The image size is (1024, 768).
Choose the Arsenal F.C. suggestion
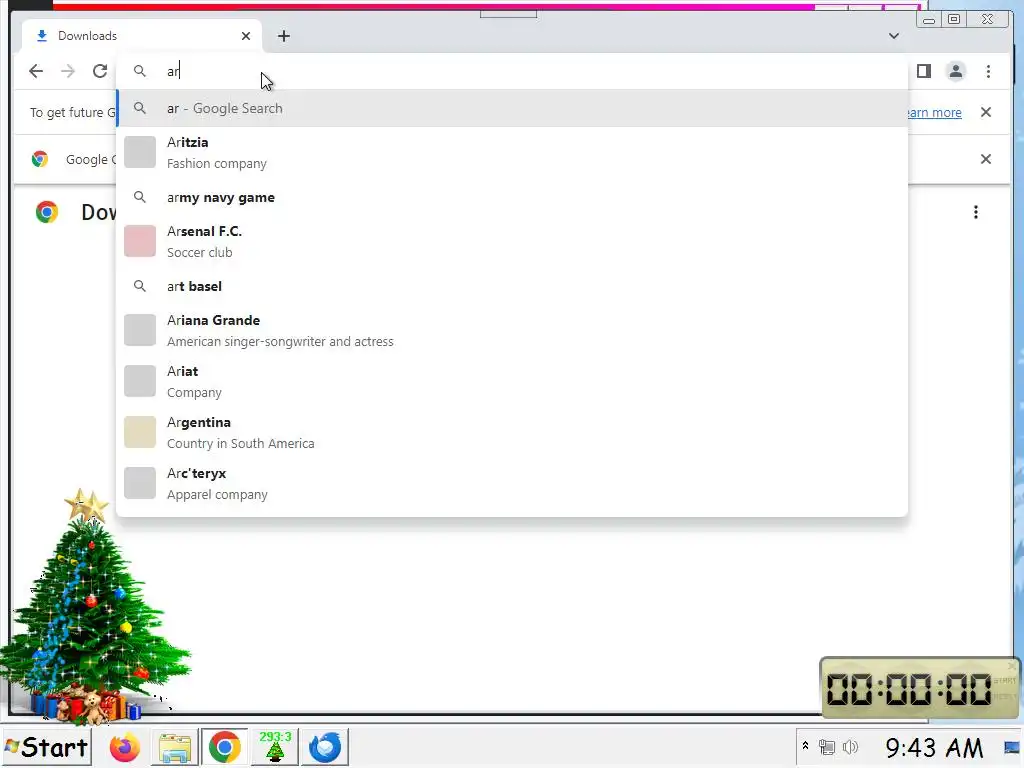512,241
